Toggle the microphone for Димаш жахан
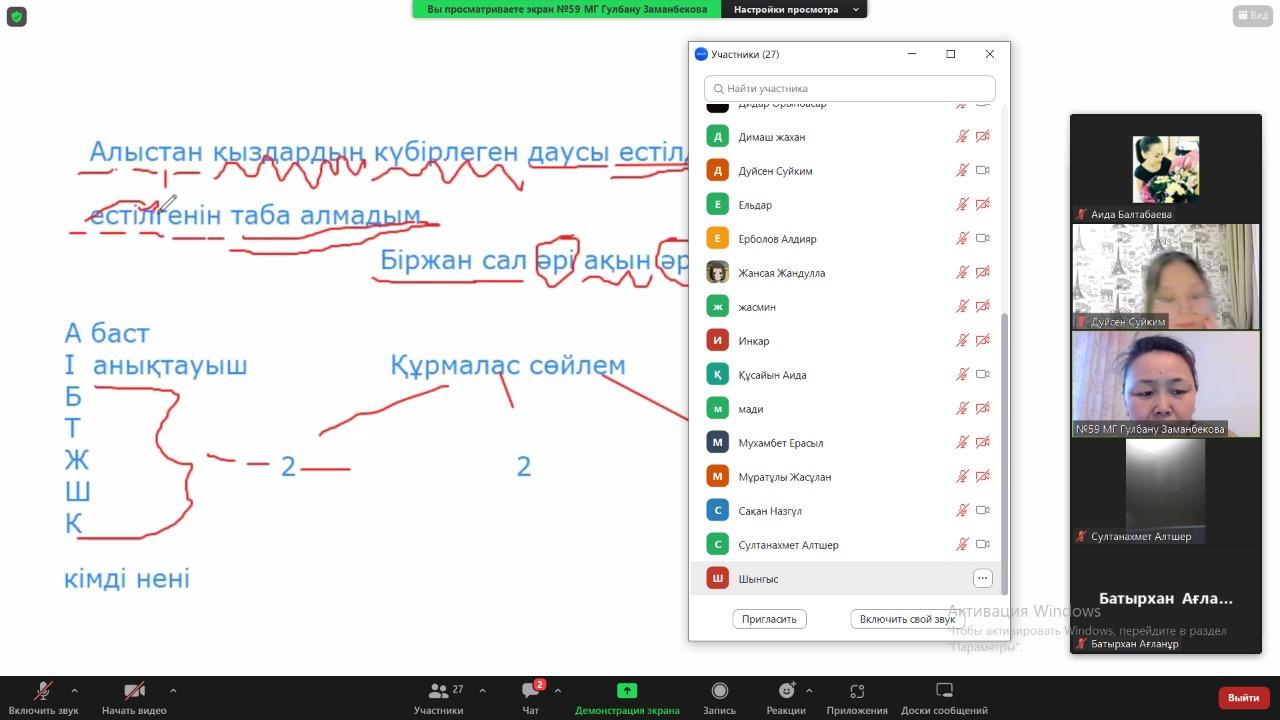This screenshot has width=1280, height=720. tap(961, 136)
